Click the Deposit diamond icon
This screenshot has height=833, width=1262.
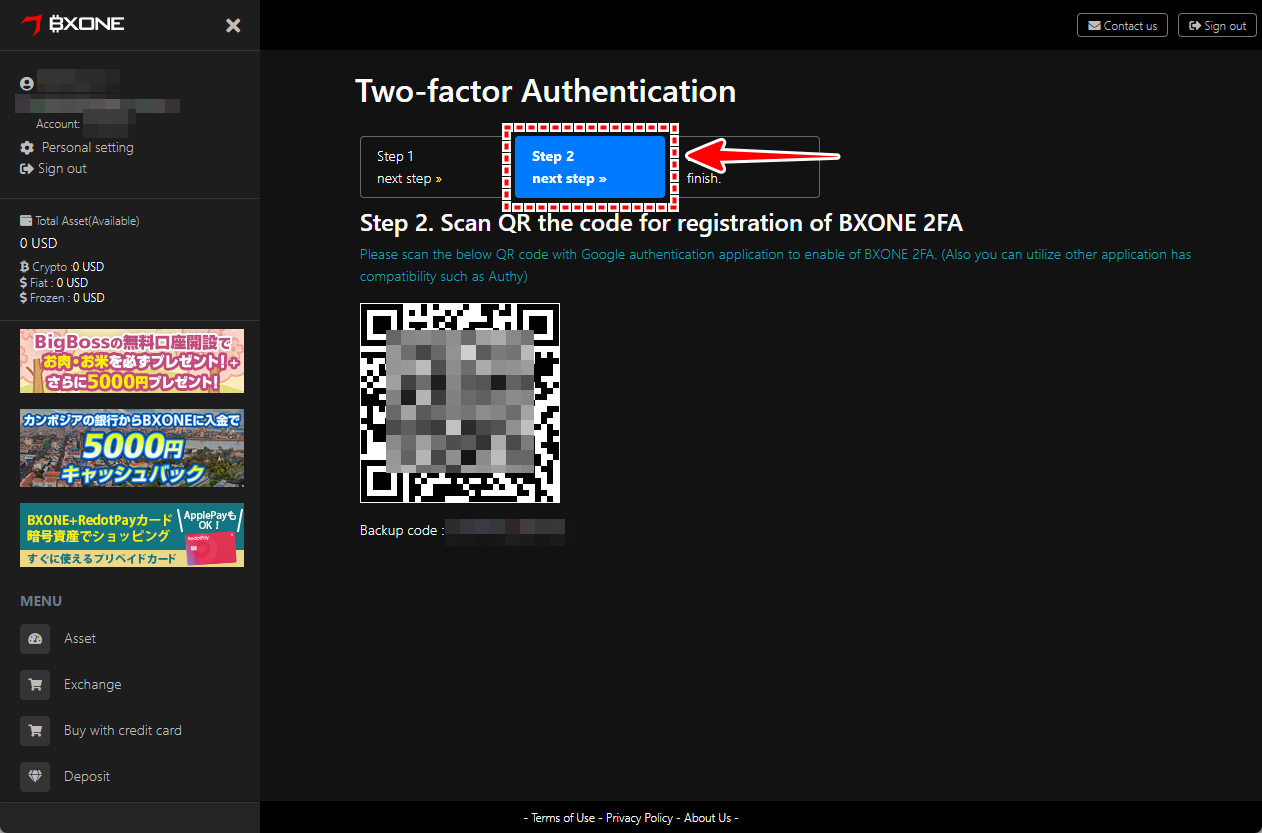pos(35,777)
